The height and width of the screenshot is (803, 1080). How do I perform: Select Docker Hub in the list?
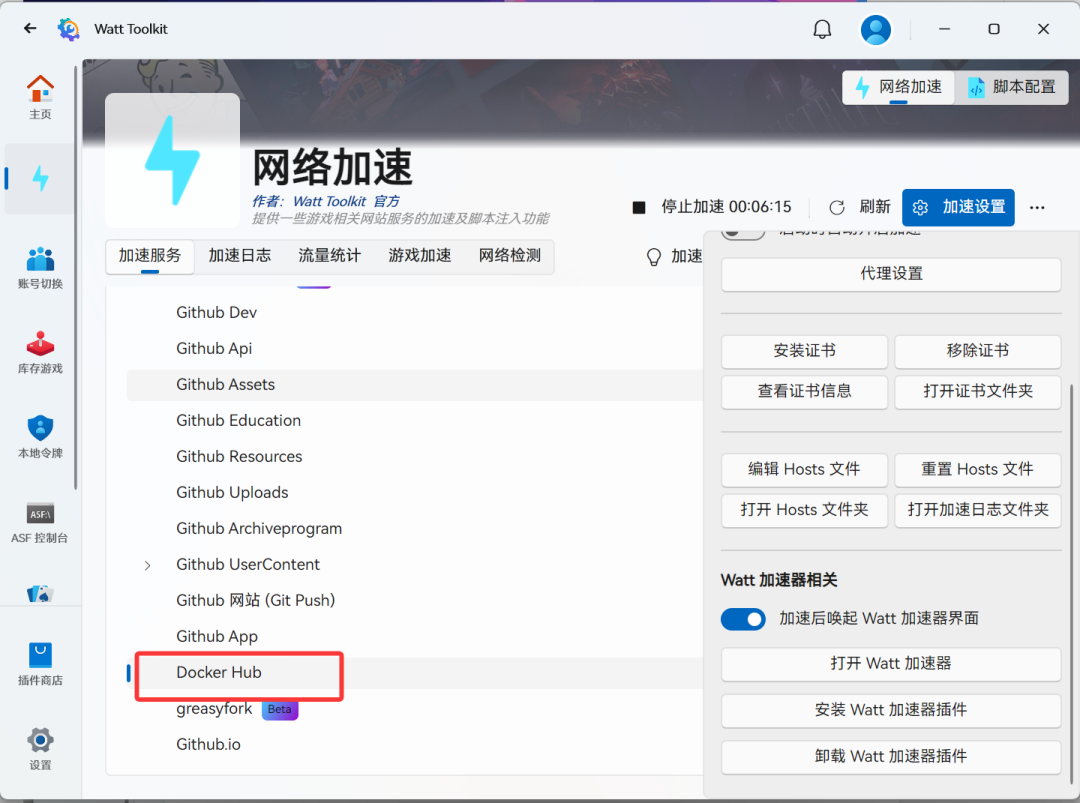click(415, 673)
